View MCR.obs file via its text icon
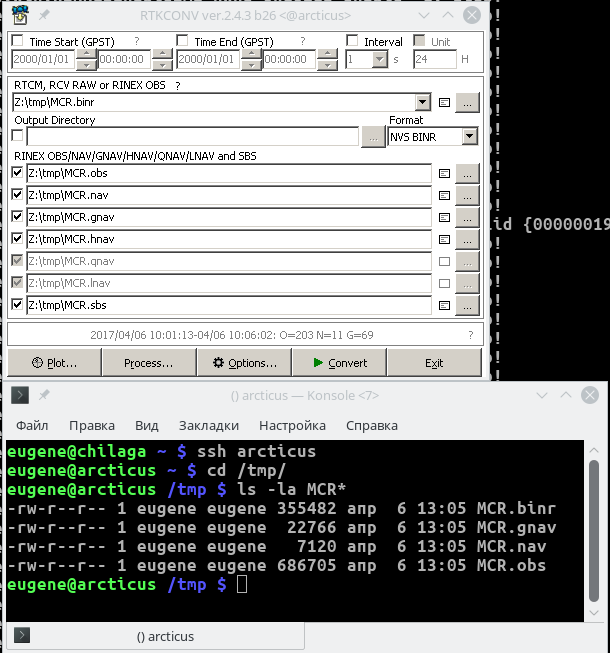 point(445,173)
